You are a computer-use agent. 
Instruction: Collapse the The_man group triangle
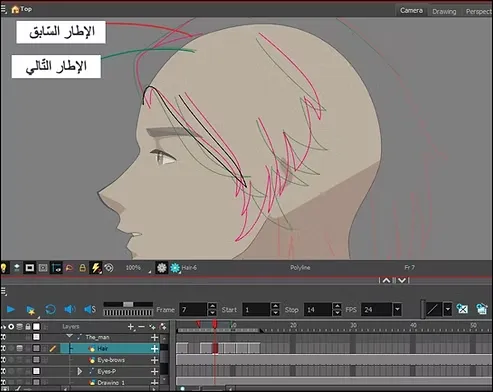(x=69, y=336)
